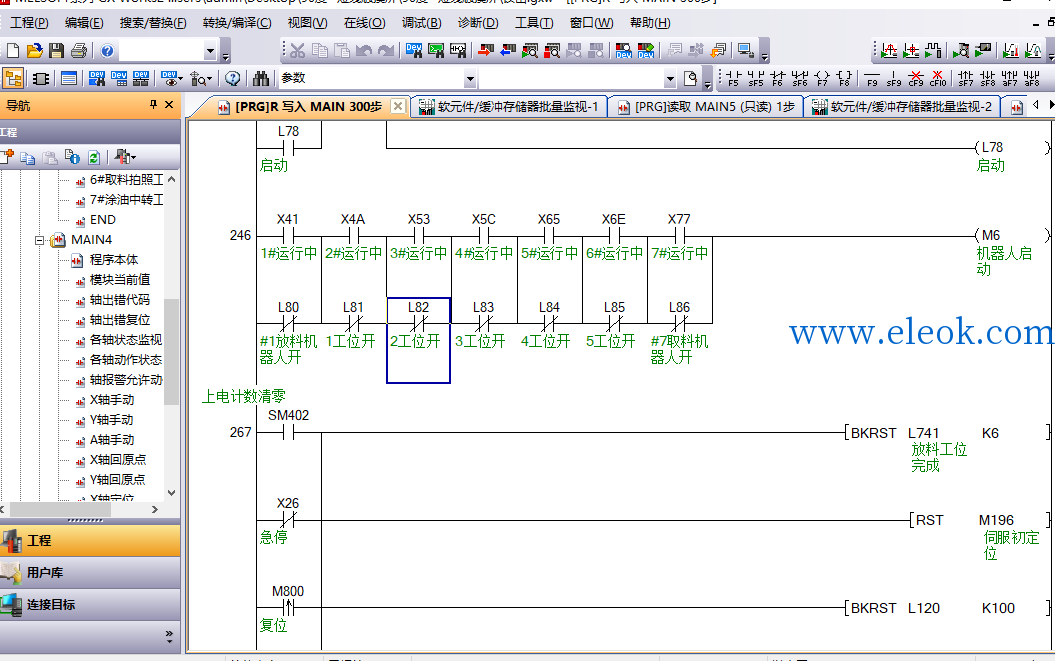Insert a closed branch contact (sF6)
The height and width of the screenshot is (661, 1055).
click(800, 79)
